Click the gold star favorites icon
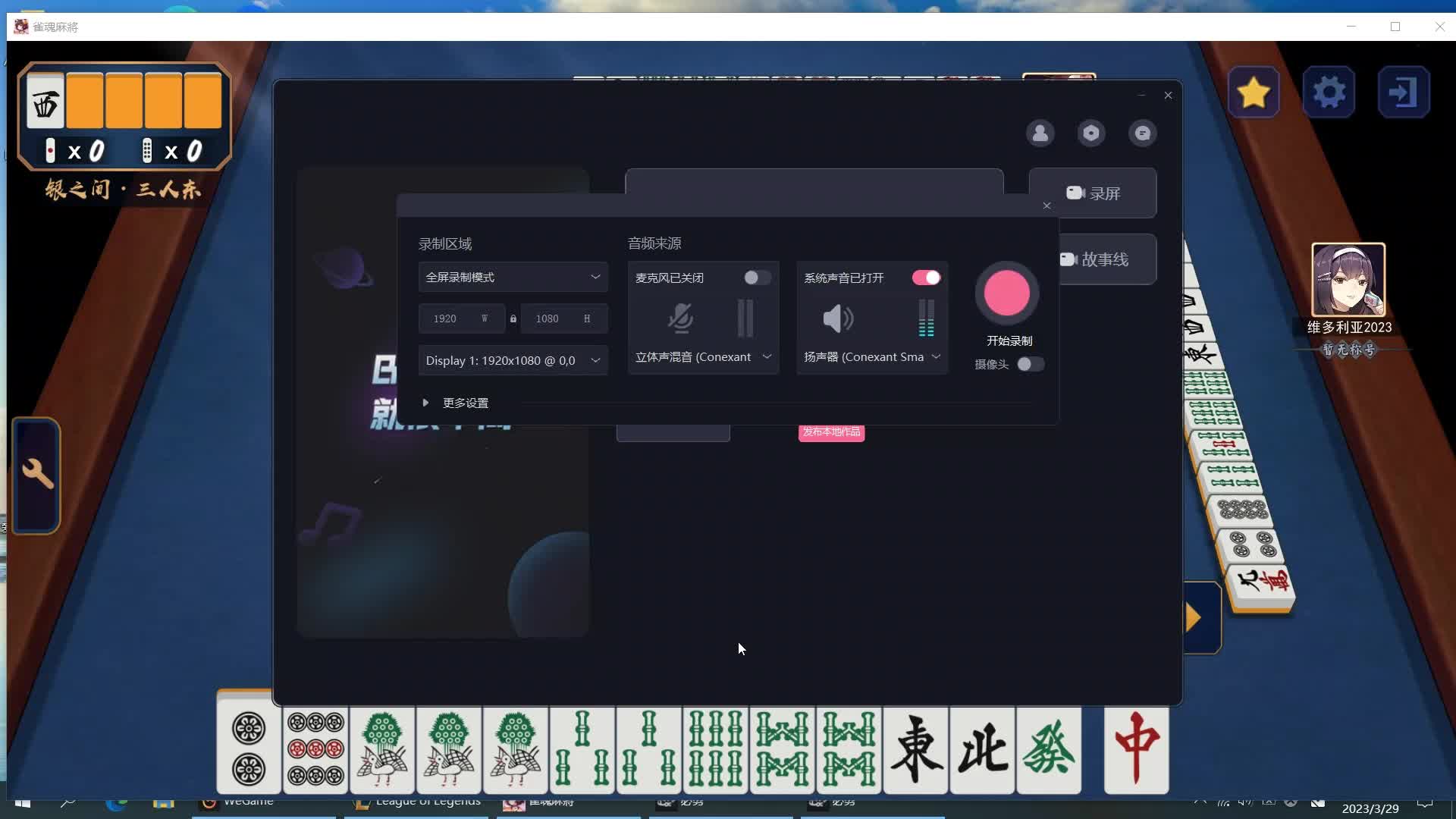Viewport: 1456px width, 819px height. [1254, 93]
